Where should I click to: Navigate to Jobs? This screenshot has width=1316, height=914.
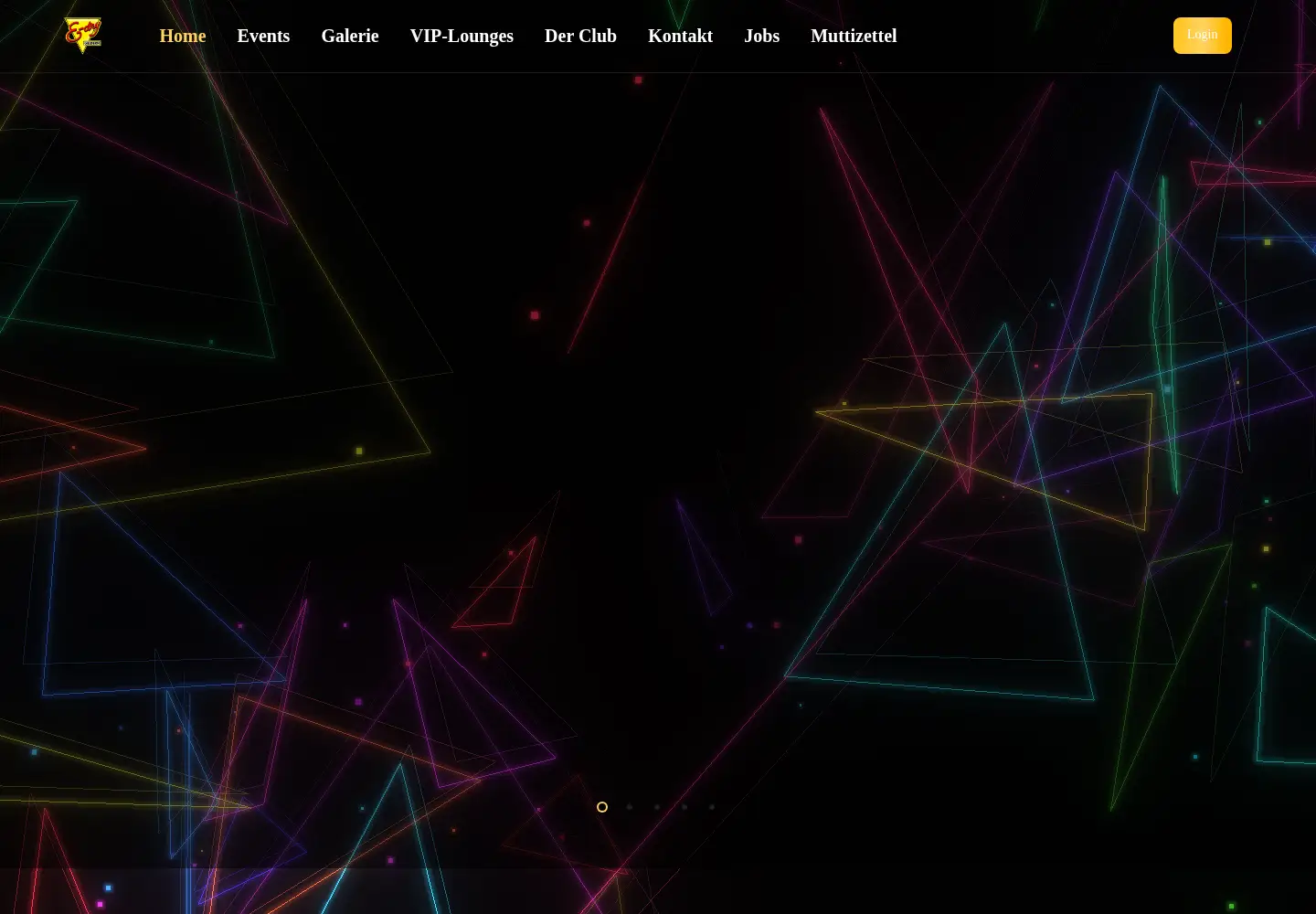point(761,36)
